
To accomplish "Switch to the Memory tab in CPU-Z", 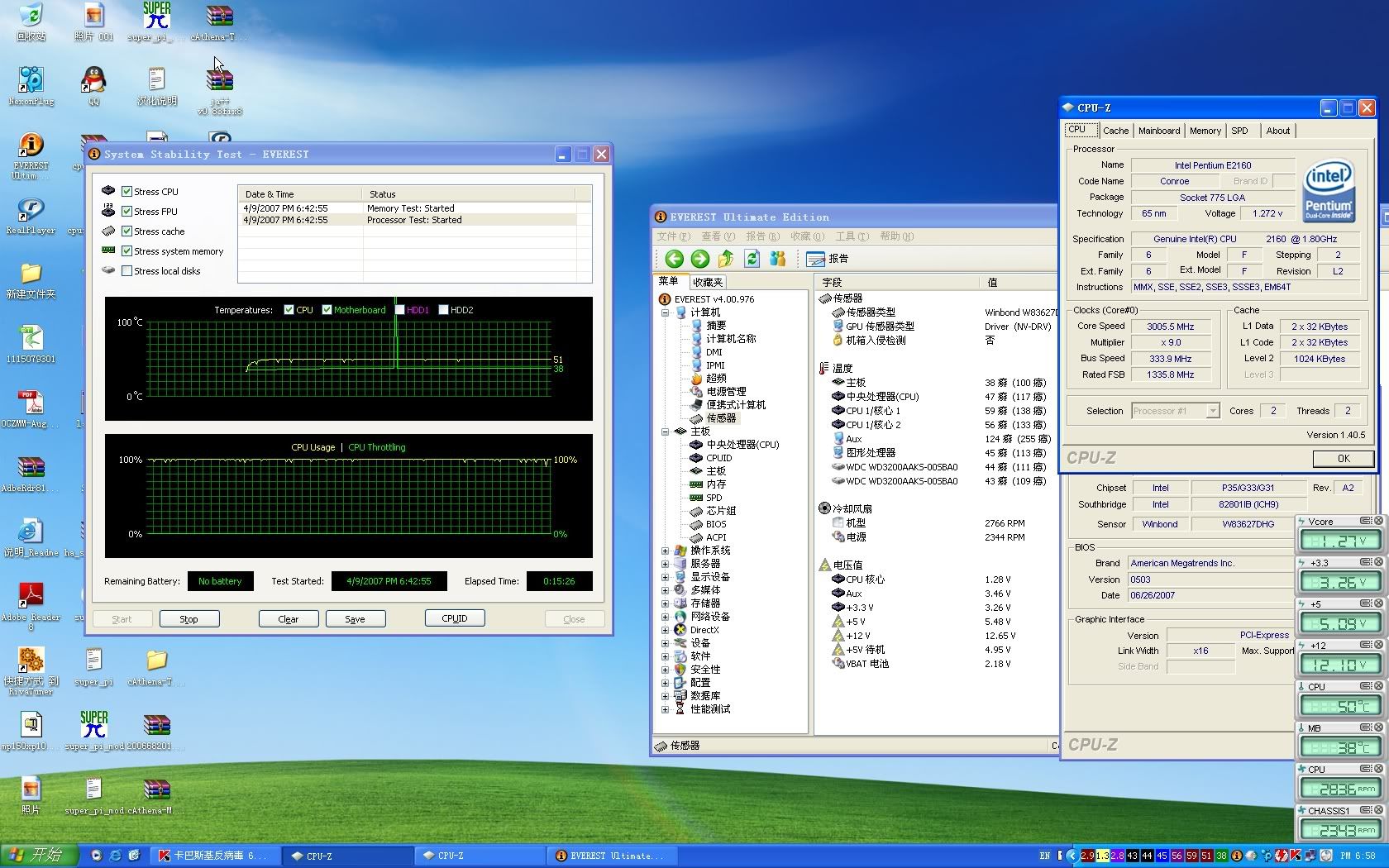I will click(x=1205, y=131).
